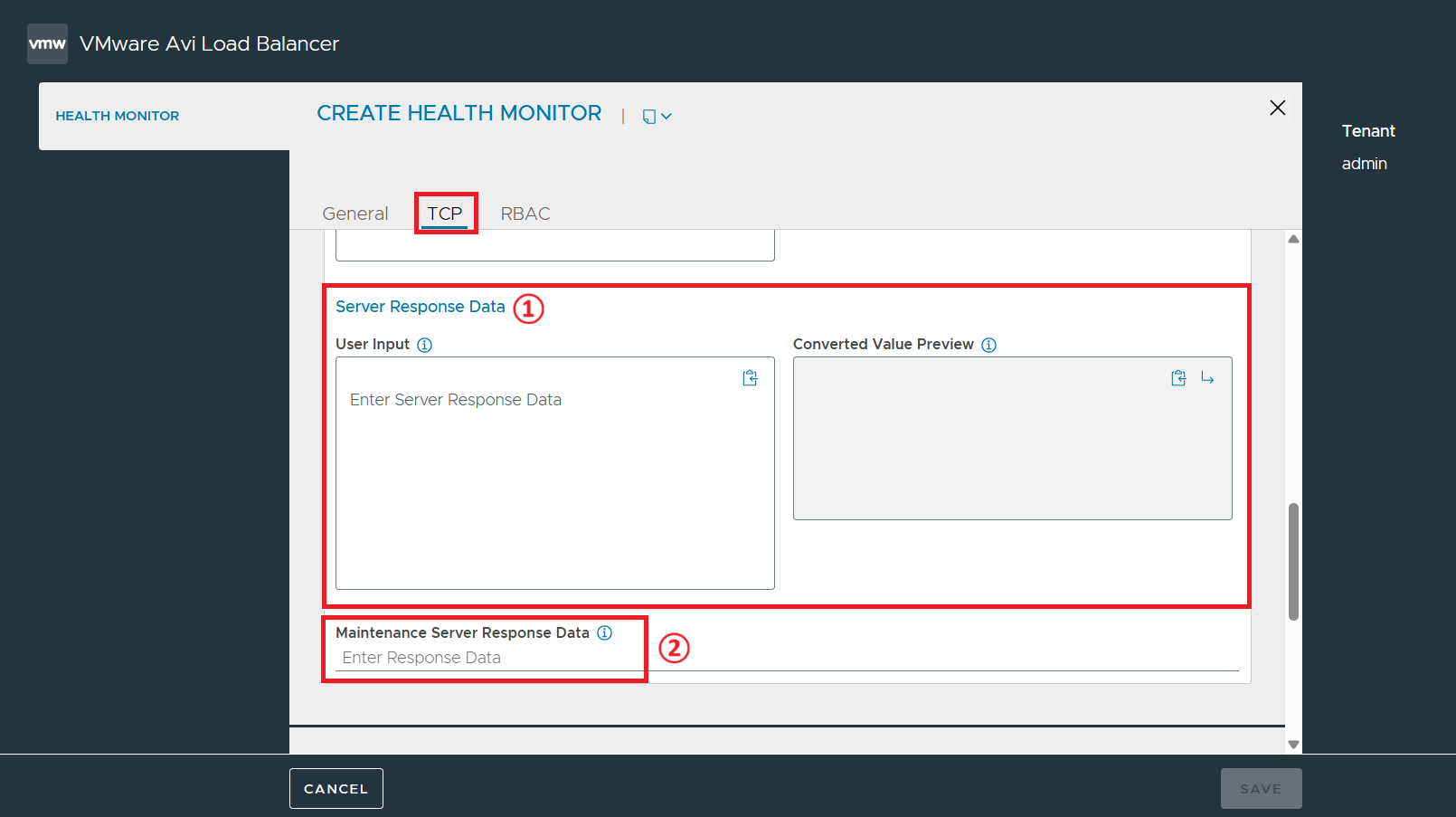The height and width of the screenshot is (817, 1456).
Task: Click the CANCEL button
Action: click(336, 788)
